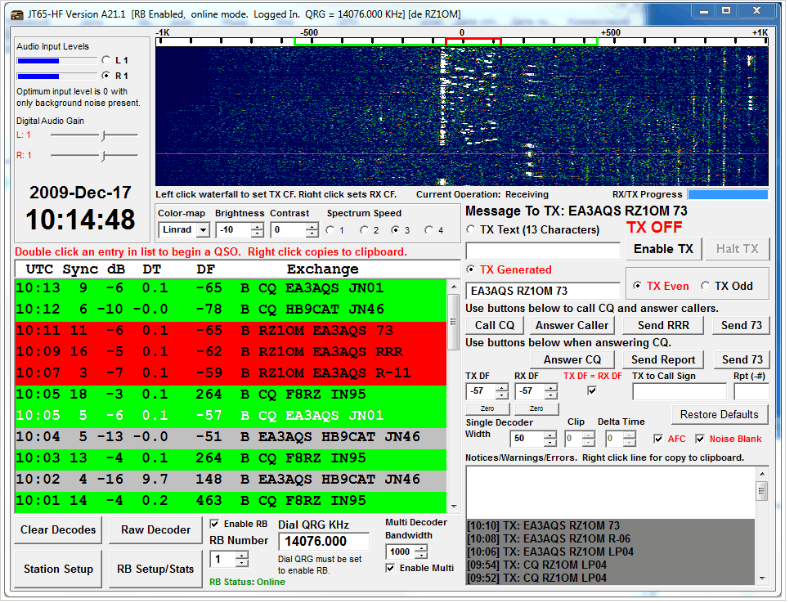Click the waterfall spectrum display
This screenshot has height=603, width=788.
(x=462, y=117)
